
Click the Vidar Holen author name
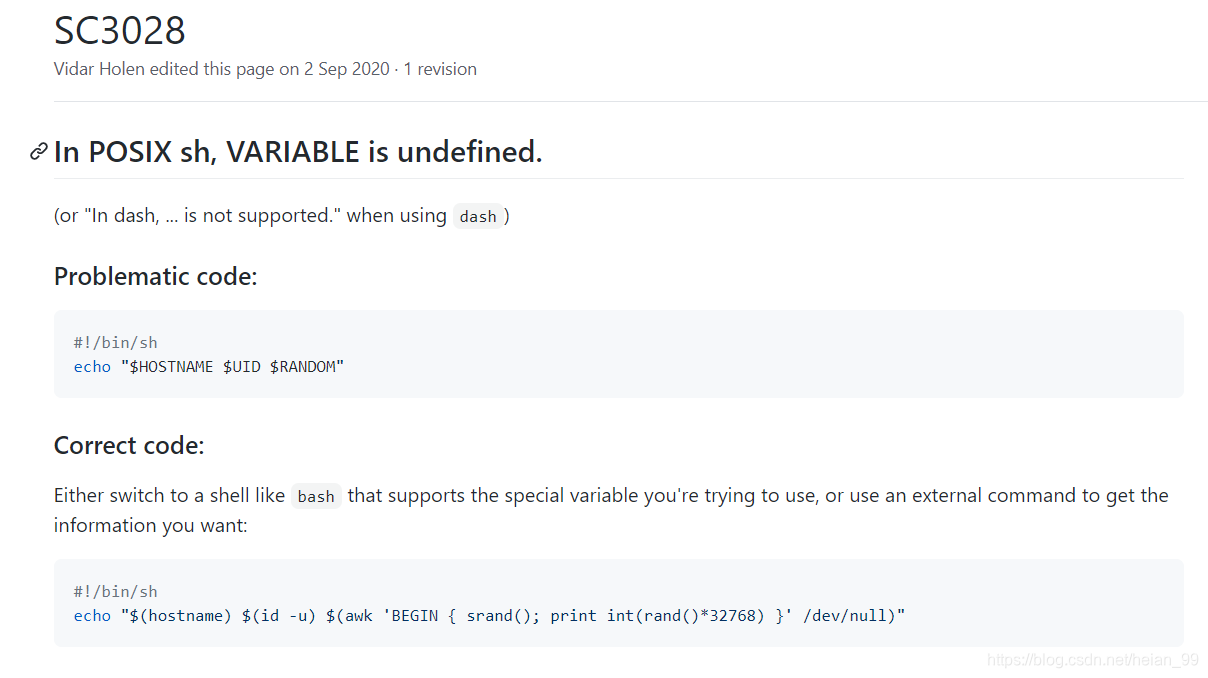click(99, 69)
